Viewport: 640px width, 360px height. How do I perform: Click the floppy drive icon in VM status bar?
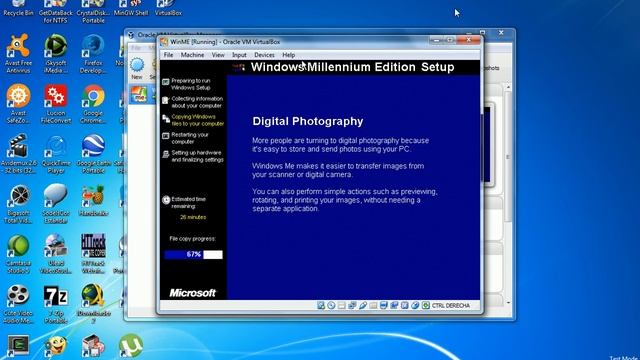coord(342,305)
